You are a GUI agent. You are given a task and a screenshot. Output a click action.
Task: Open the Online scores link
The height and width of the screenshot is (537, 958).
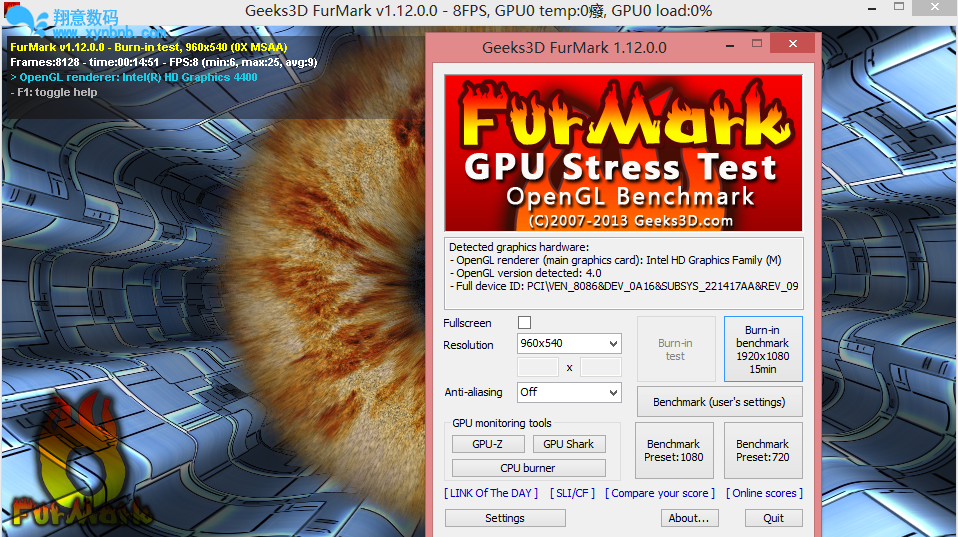pyautogui.click(x=764, y=493)
